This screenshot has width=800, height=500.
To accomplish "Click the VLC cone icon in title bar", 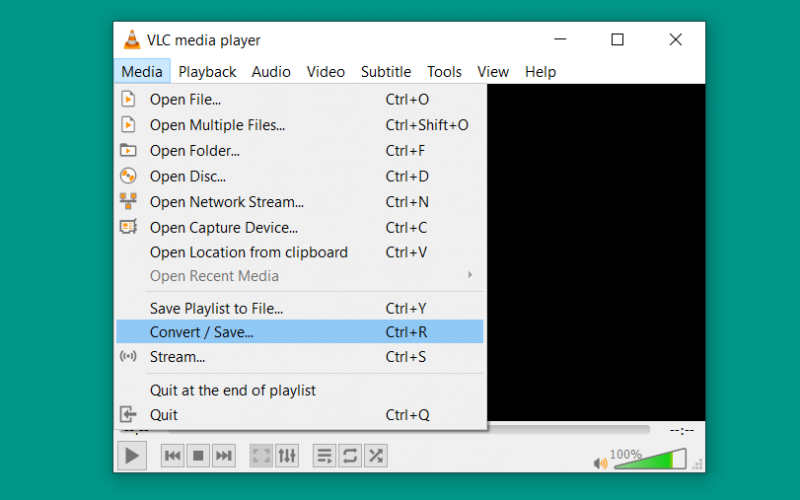I will [132, 40].
